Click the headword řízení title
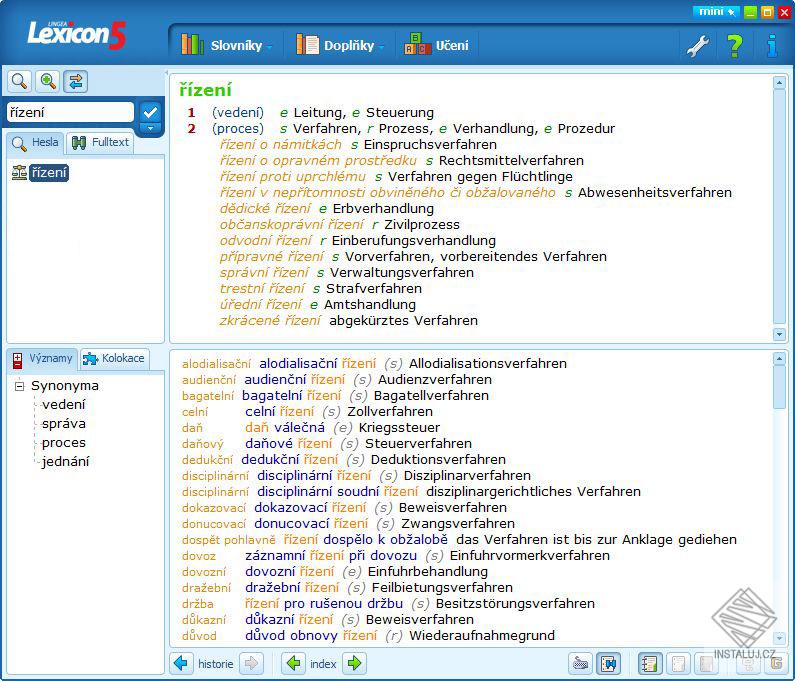 pos(205,90)
